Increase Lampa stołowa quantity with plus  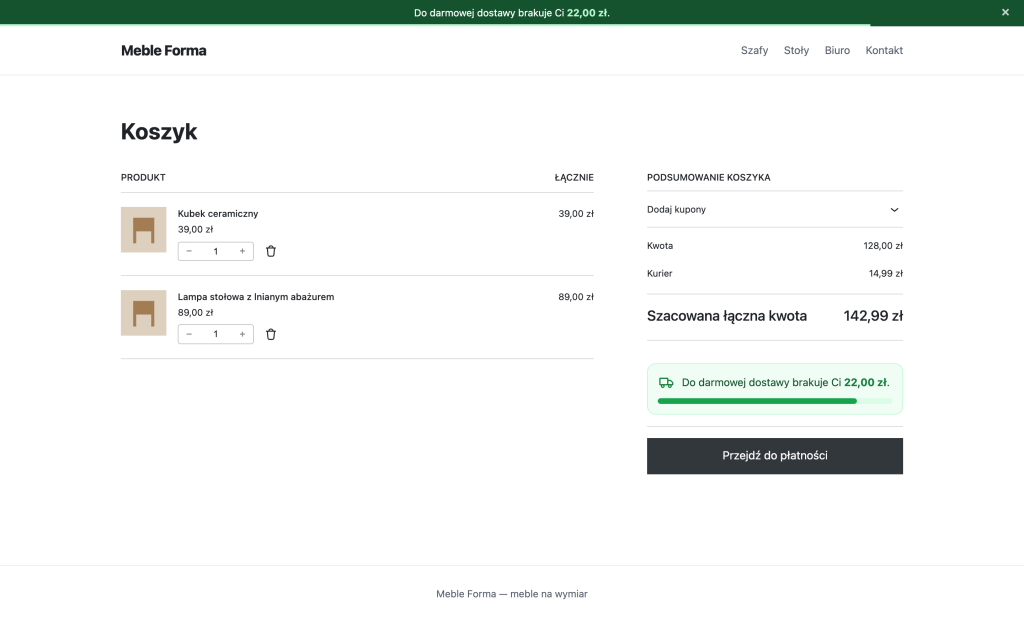(242, 334)
